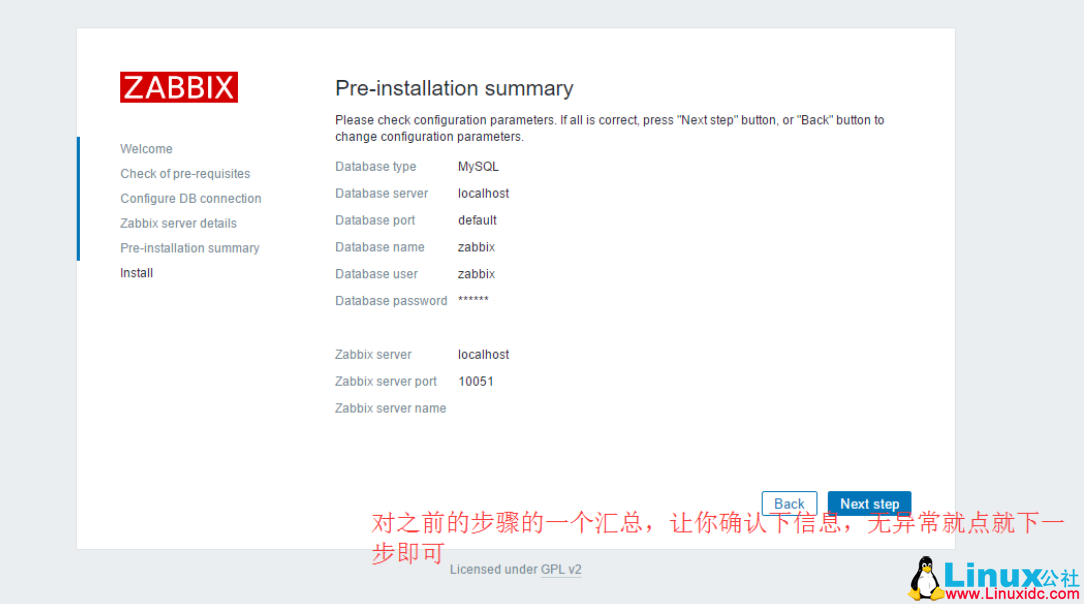Viewport: 1084px width, 604px height.
Task: Select the Welcome step in sidebar
Action: click(146, 149)
